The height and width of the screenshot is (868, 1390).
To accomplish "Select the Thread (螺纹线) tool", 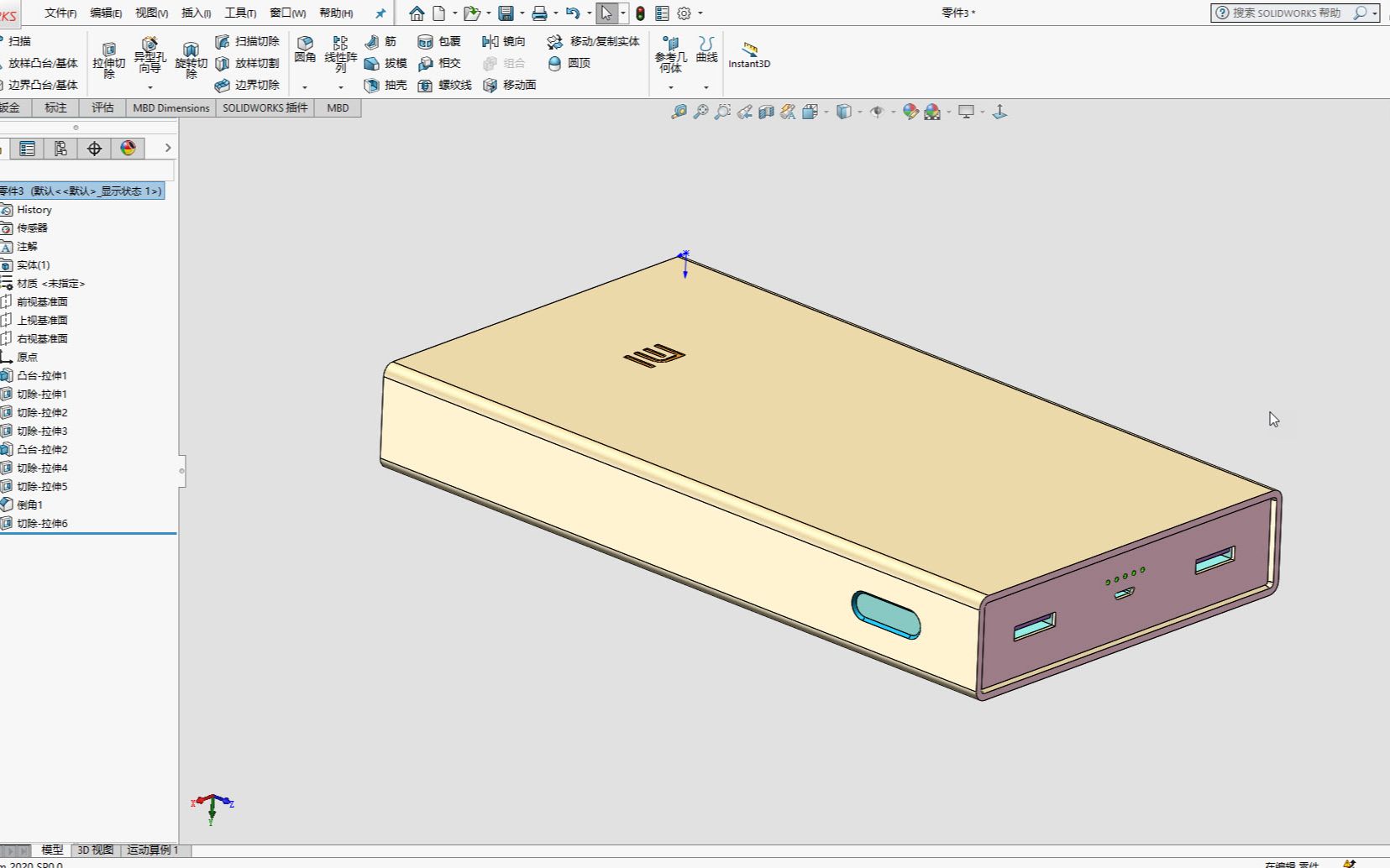I will pos(445,85).
